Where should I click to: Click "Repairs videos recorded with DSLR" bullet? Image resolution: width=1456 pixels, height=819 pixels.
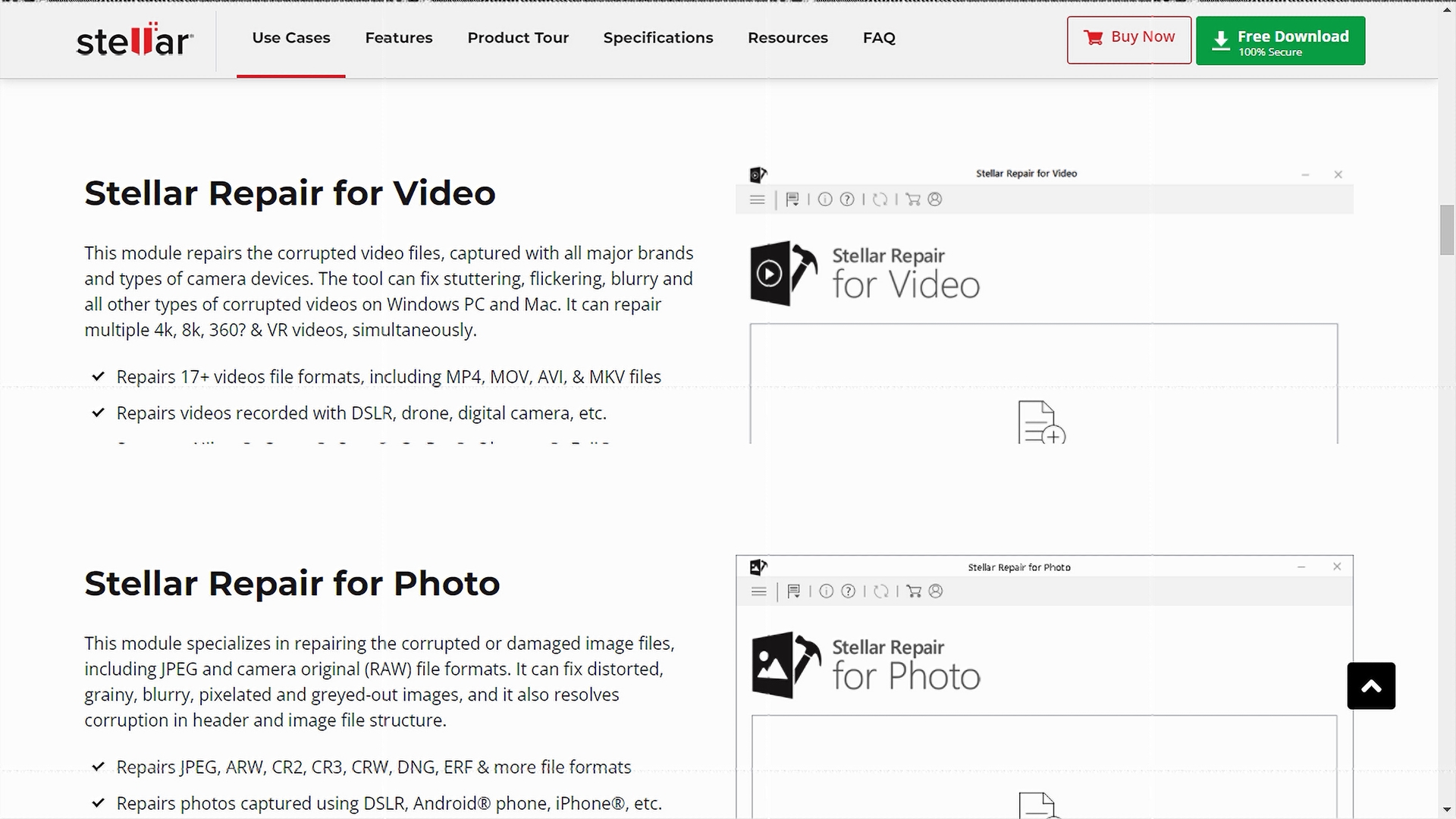coord(361,413)
